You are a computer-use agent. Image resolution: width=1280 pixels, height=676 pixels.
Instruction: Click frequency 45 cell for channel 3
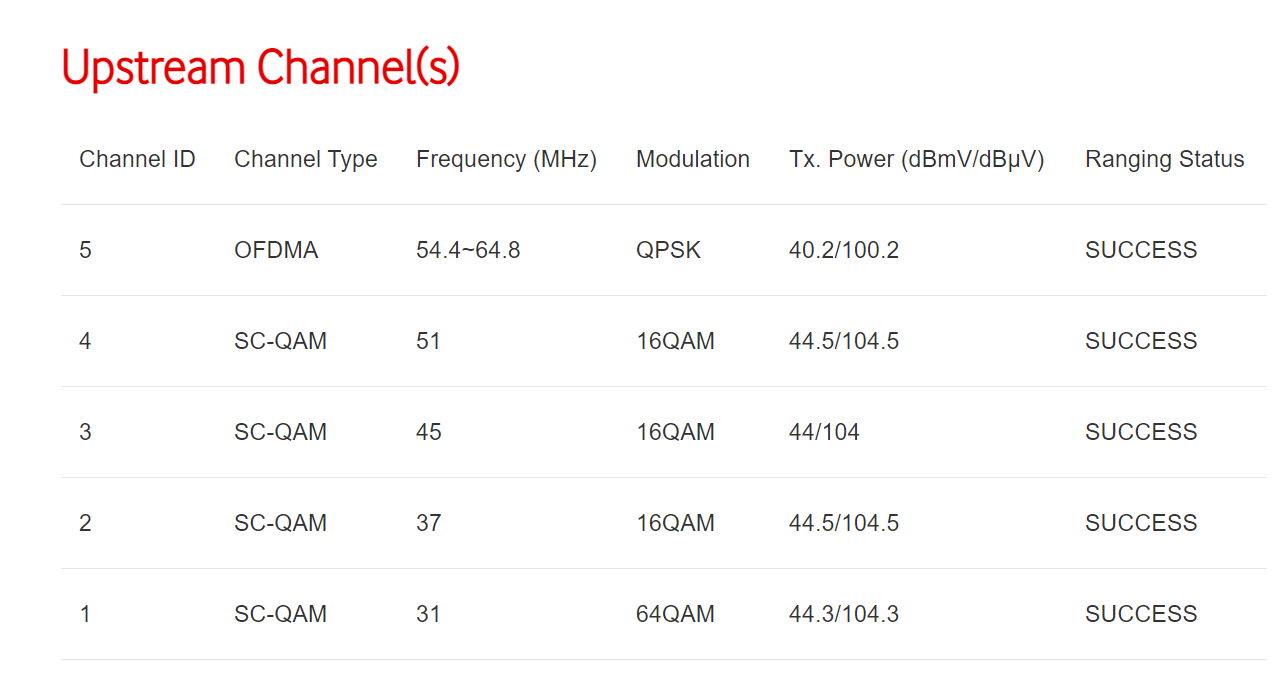(x=428, y=432)
